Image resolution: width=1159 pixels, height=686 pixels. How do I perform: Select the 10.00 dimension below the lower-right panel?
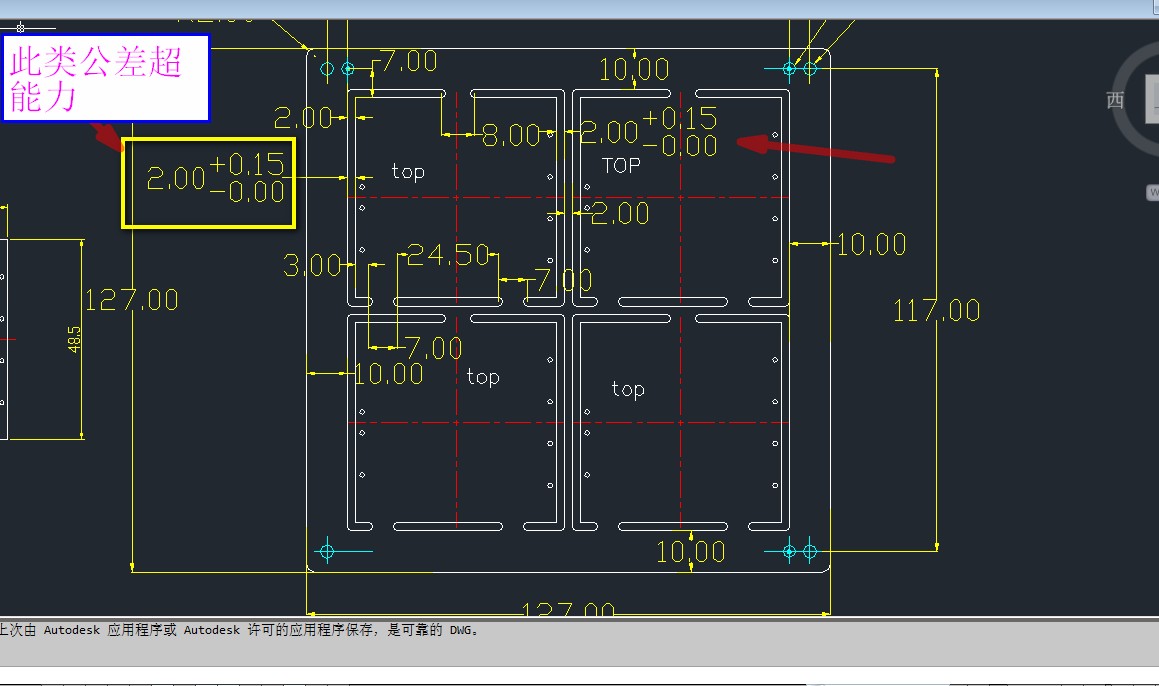[690, 551]
